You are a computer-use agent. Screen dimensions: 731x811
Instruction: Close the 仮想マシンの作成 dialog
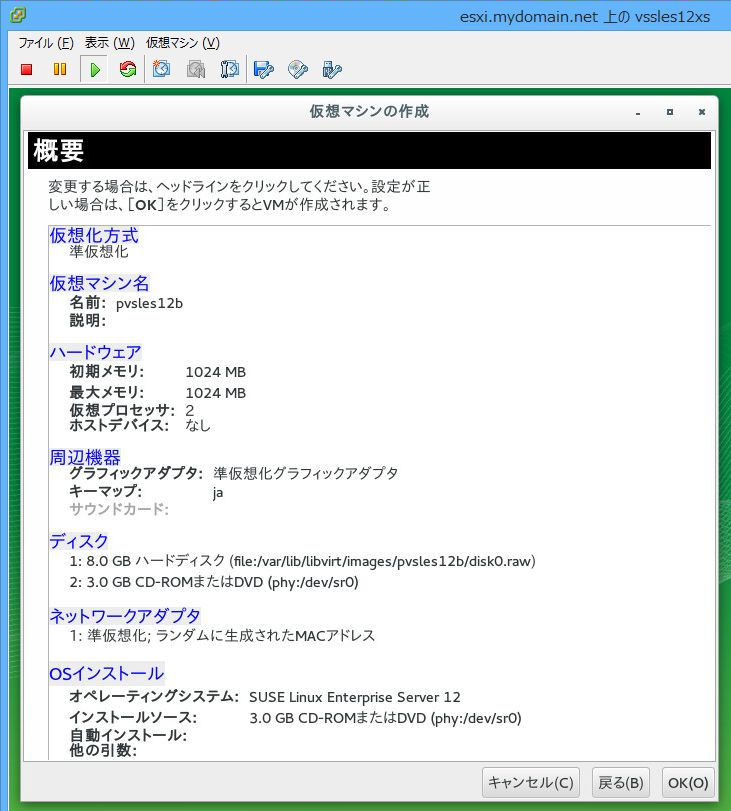[x=702, y=112]
